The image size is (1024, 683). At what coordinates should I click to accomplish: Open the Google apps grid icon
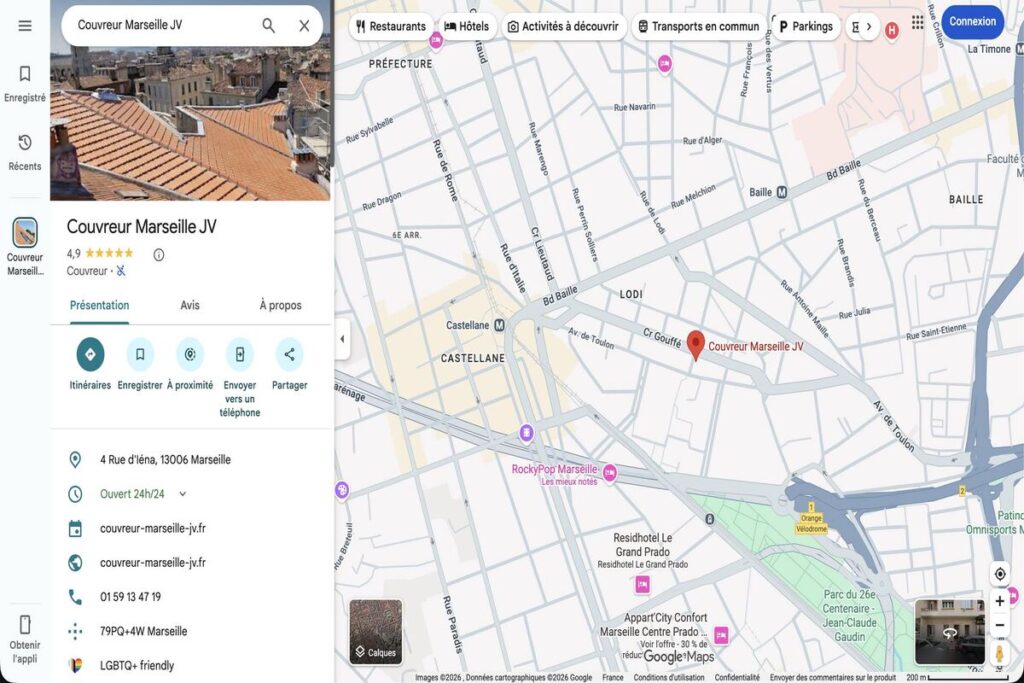[918, 22]
